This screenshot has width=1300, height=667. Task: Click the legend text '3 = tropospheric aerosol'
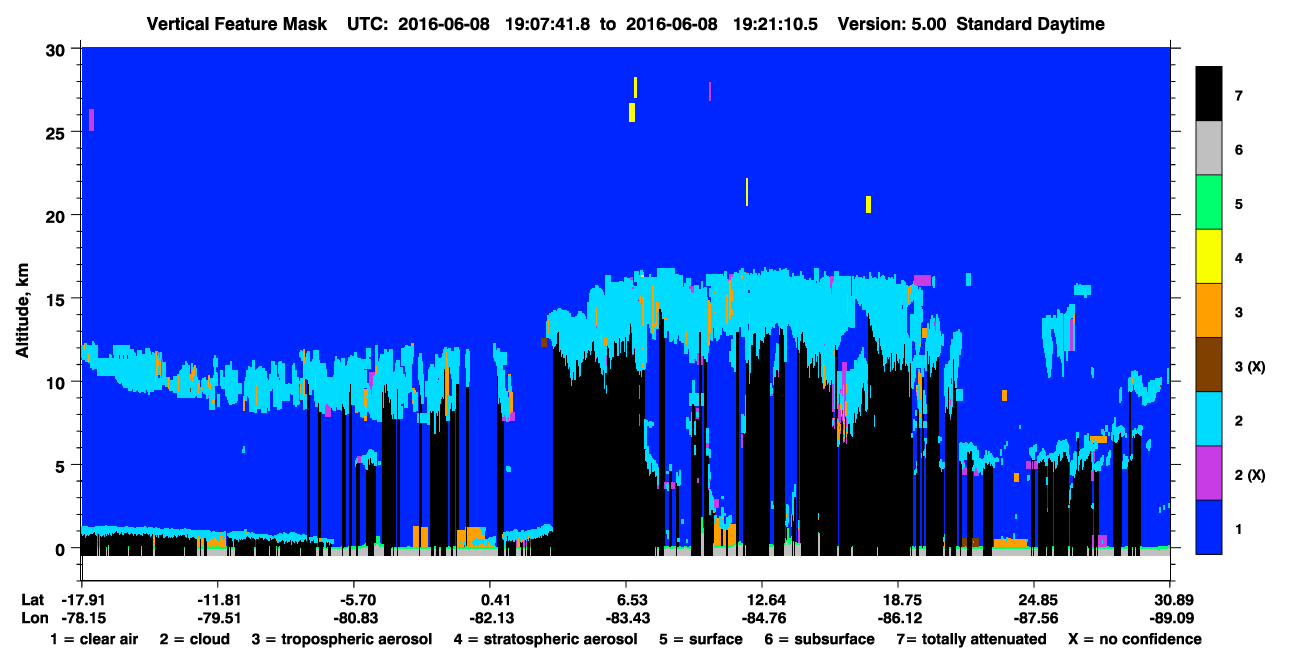coord(341,639)
